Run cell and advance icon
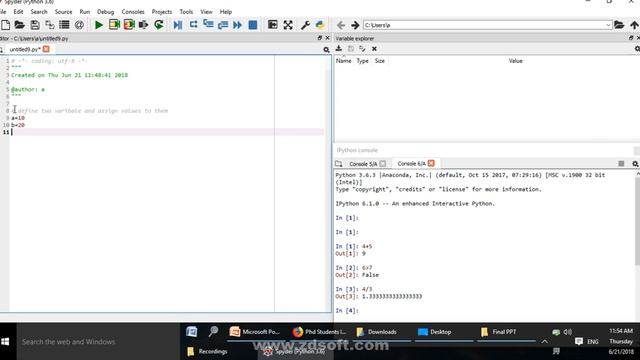The width and height of the screenshot is (640, 360). pyautogui.click(x=129, y=25)
